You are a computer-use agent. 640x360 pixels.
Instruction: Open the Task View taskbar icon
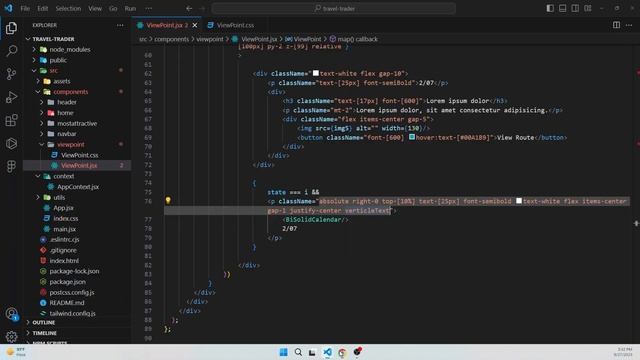click(x=312, y=352)
